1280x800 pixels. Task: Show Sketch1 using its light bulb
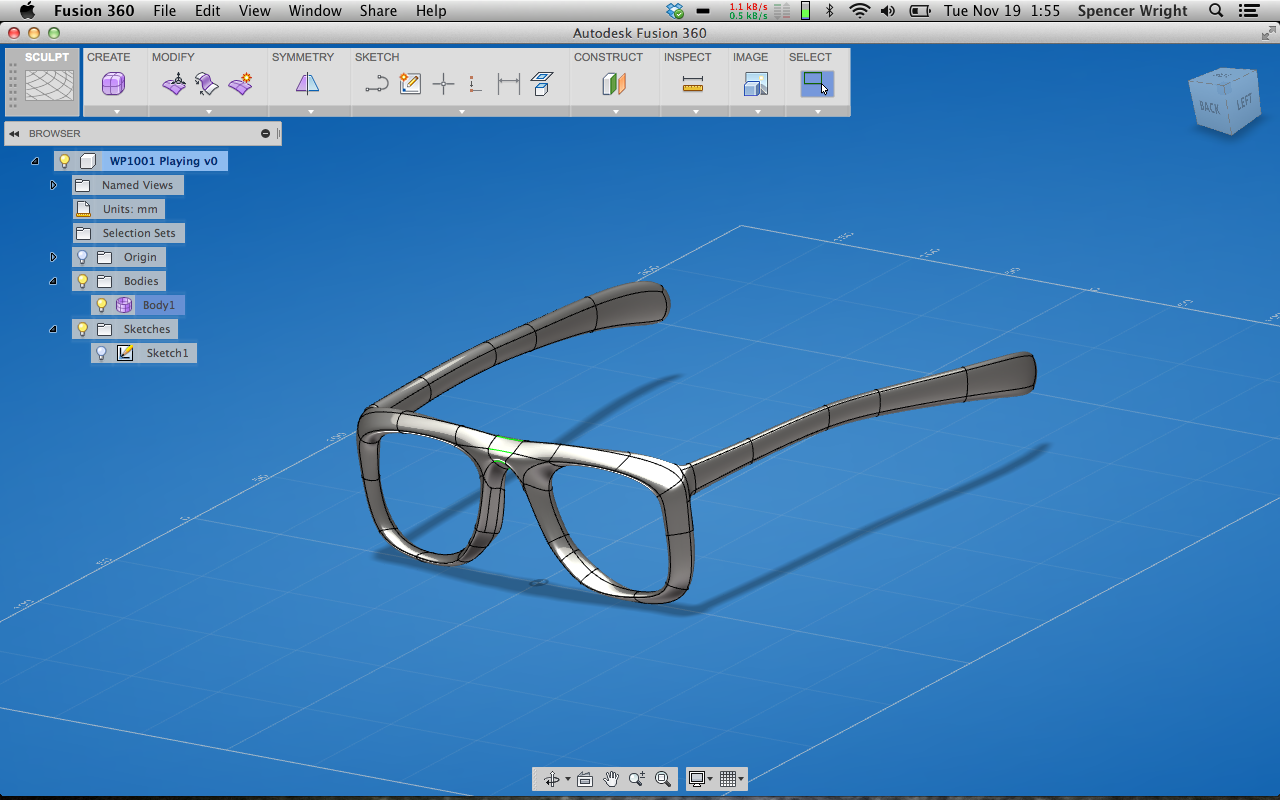click(101, 353)
